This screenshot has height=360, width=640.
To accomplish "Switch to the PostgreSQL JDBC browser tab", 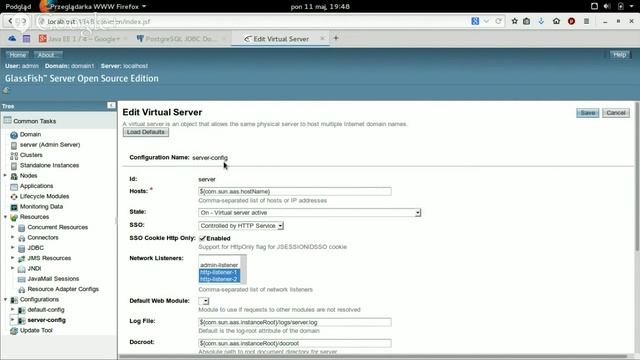I will pos(181,39).
